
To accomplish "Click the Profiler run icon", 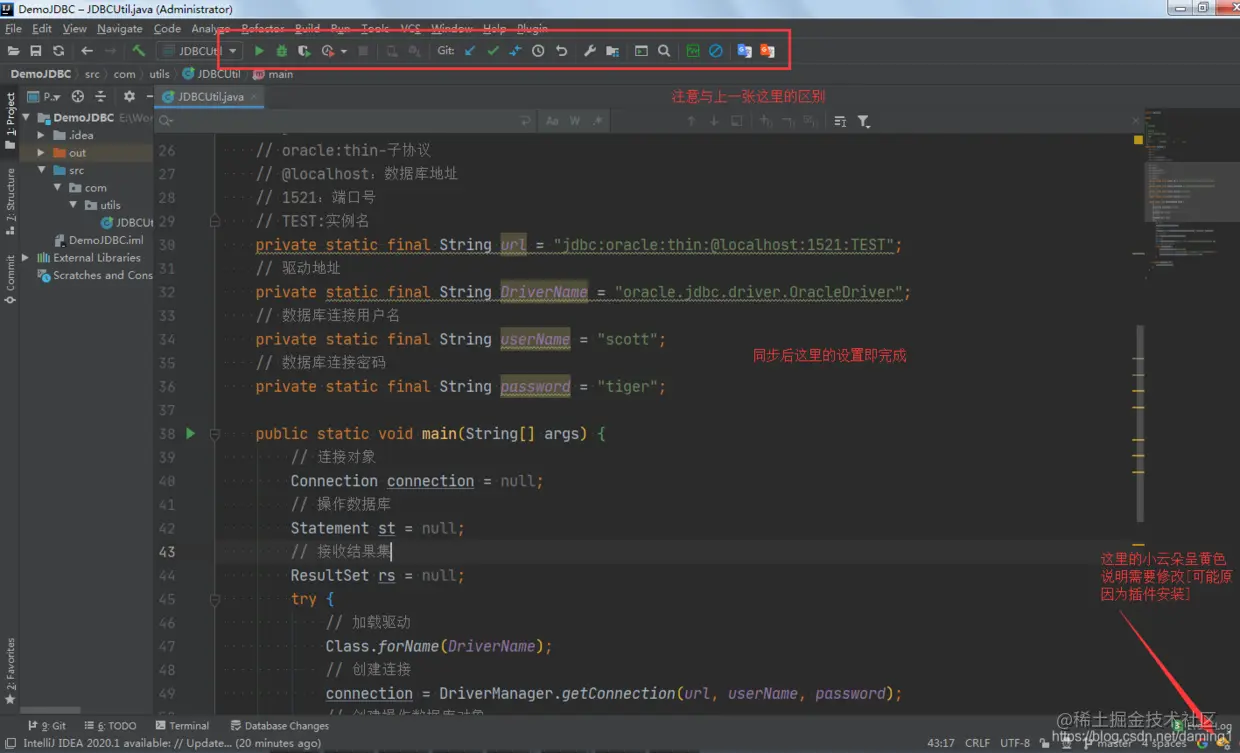I will (x=328, y=51).
